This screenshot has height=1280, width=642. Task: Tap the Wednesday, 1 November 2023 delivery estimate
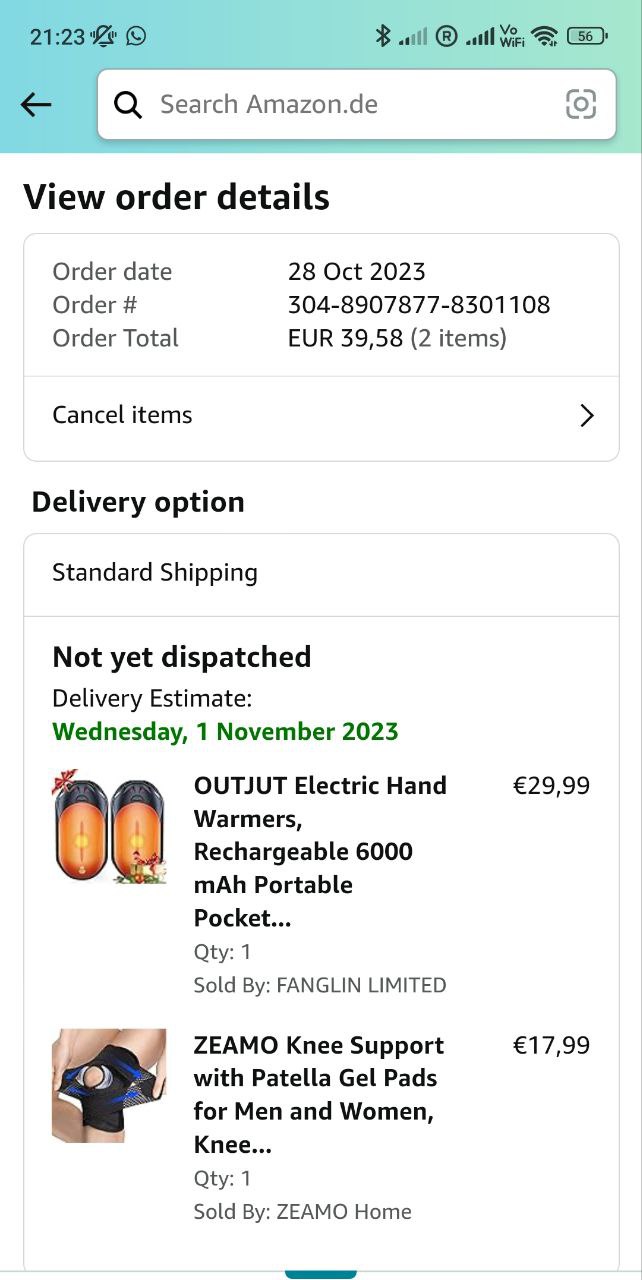(225, 731)
